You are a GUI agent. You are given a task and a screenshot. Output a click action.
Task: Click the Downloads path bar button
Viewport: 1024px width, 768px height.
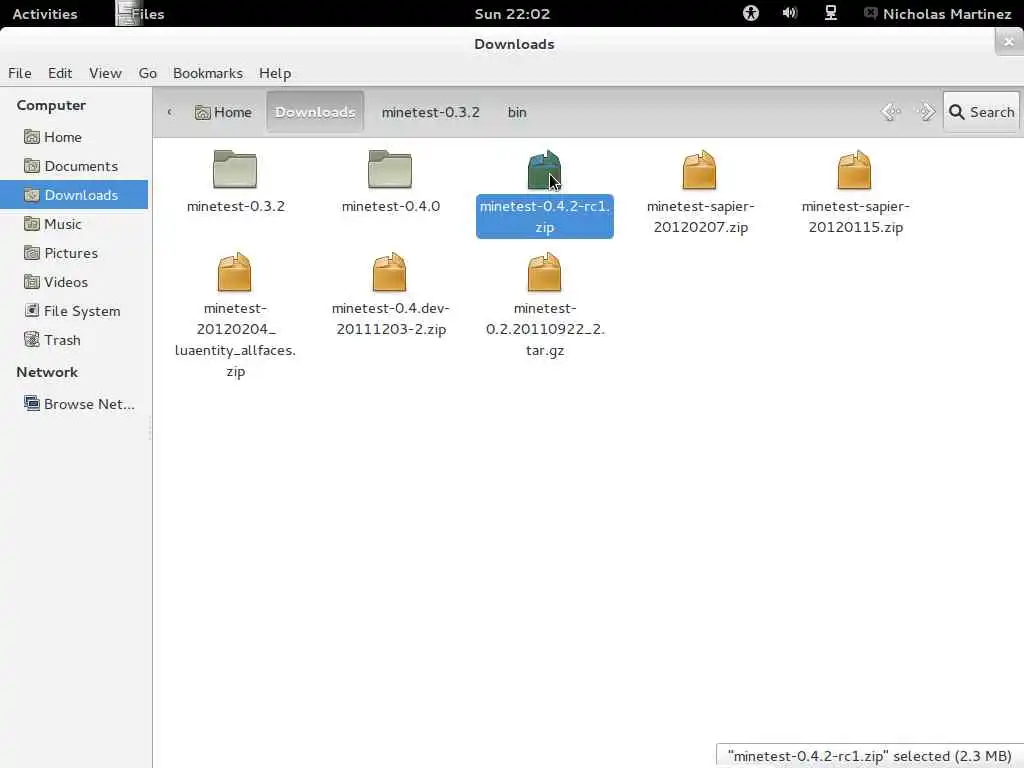[315, 112]
